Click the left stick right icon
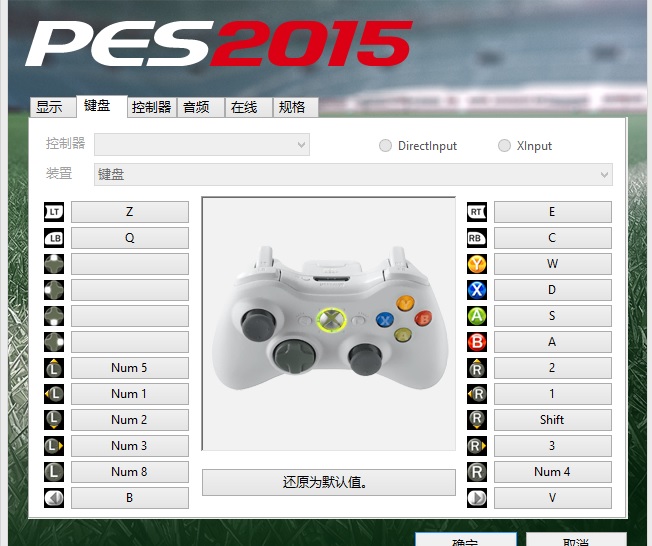The image size is (652, 546). (54, 446)
